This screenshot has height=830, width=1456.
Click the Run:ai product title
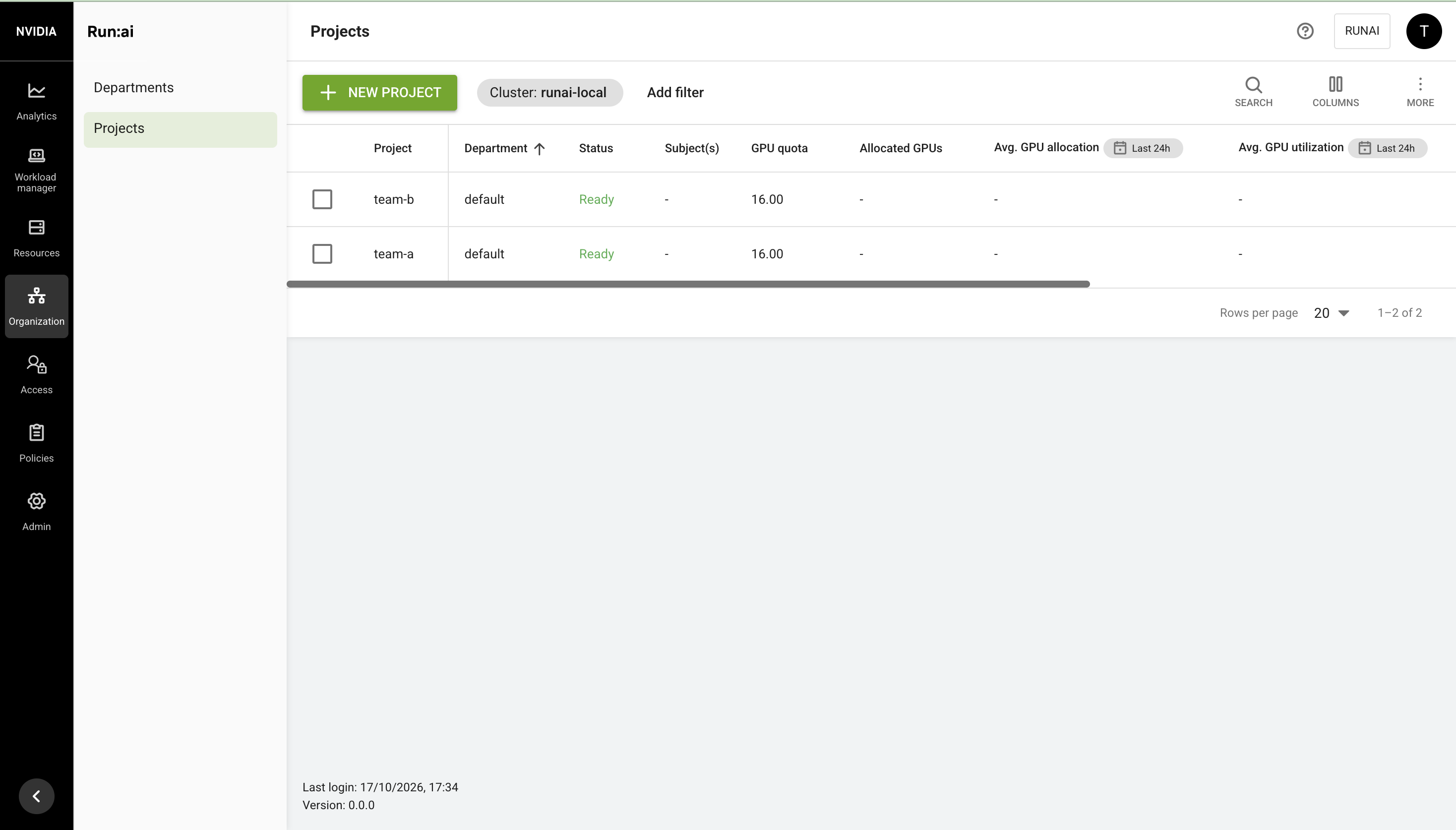tap(111, 31)
